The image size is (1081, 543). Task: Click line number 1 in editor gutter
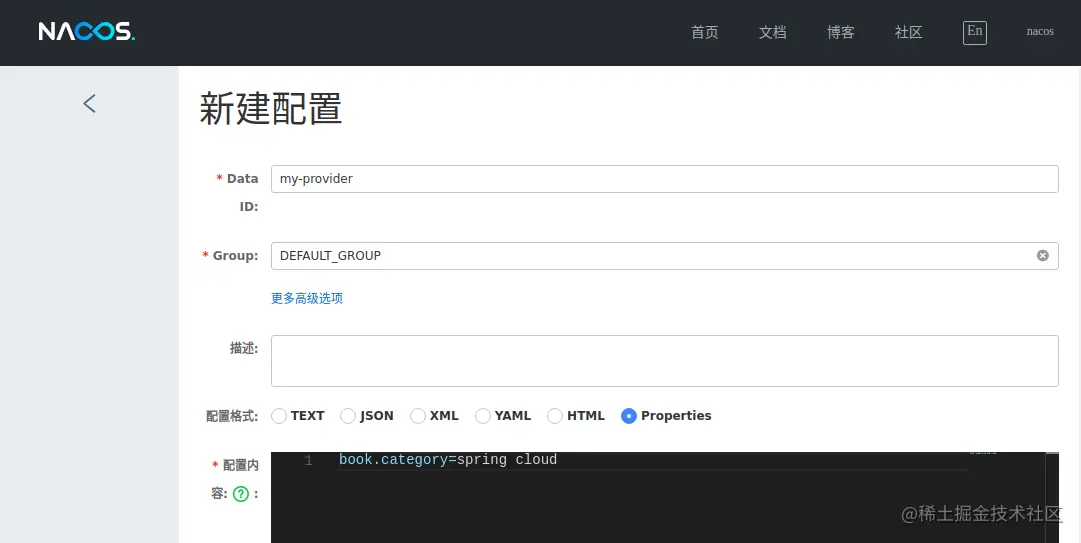[308, 460]
